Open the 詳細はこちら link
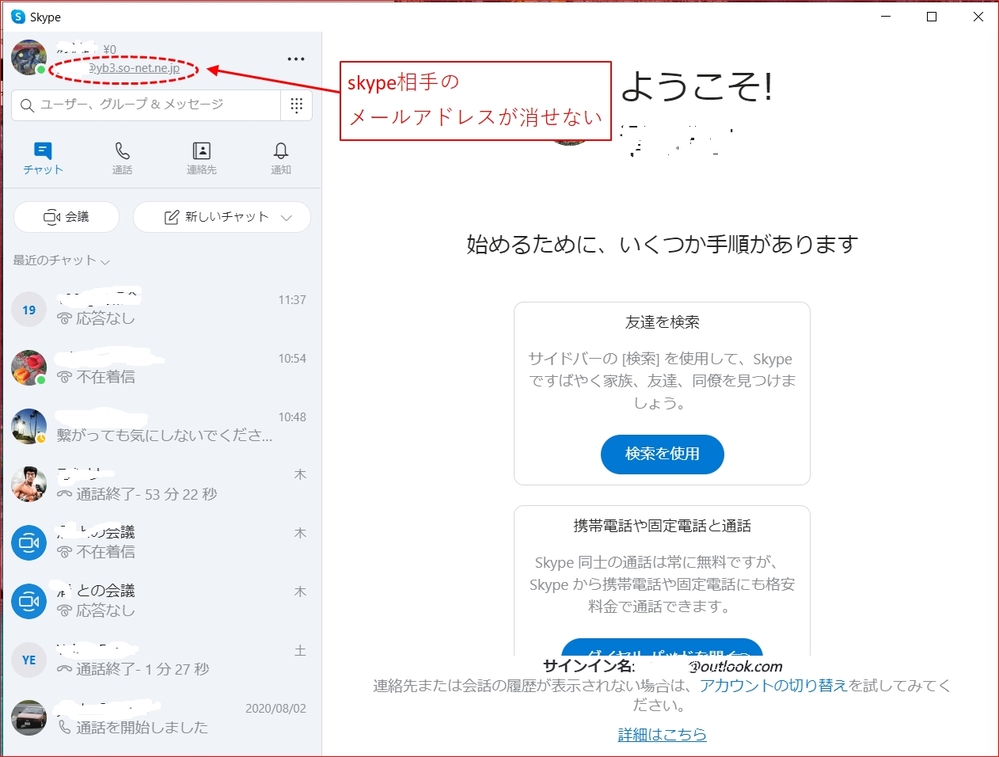 [662, 734]
